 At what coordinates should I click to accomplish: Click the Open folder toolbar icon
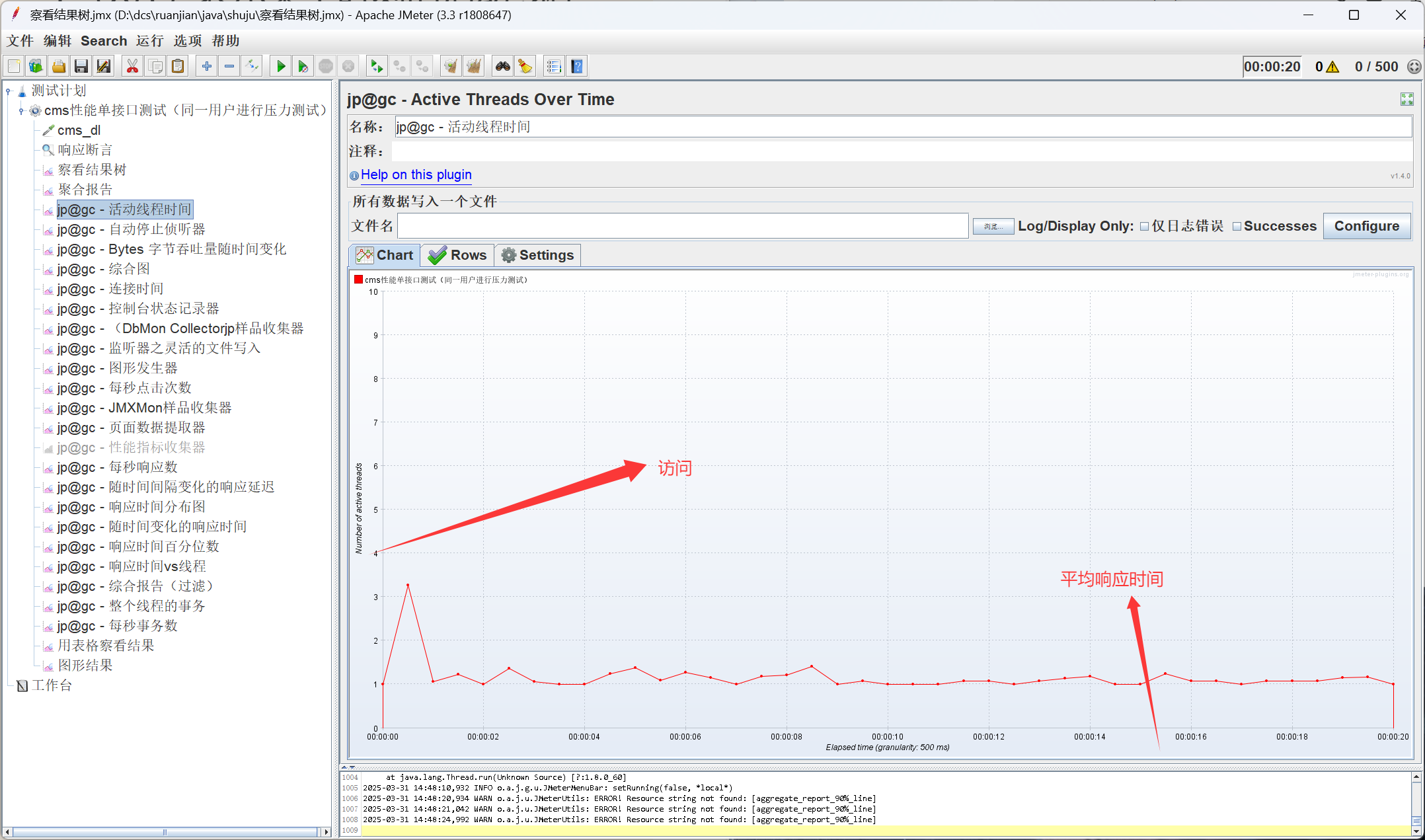pos(59,66)
